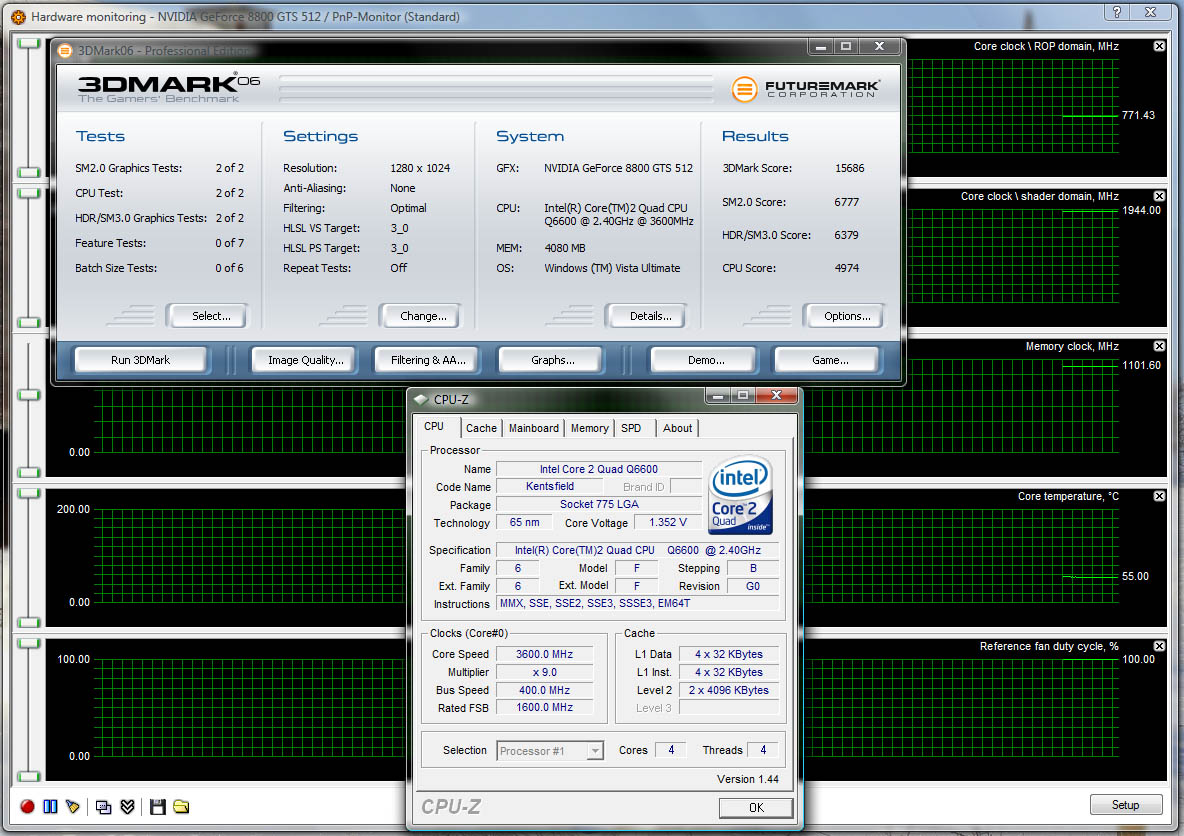Click the Multiplier value x 9.0
The image size is (1184, 836).
tap(544, 672)
